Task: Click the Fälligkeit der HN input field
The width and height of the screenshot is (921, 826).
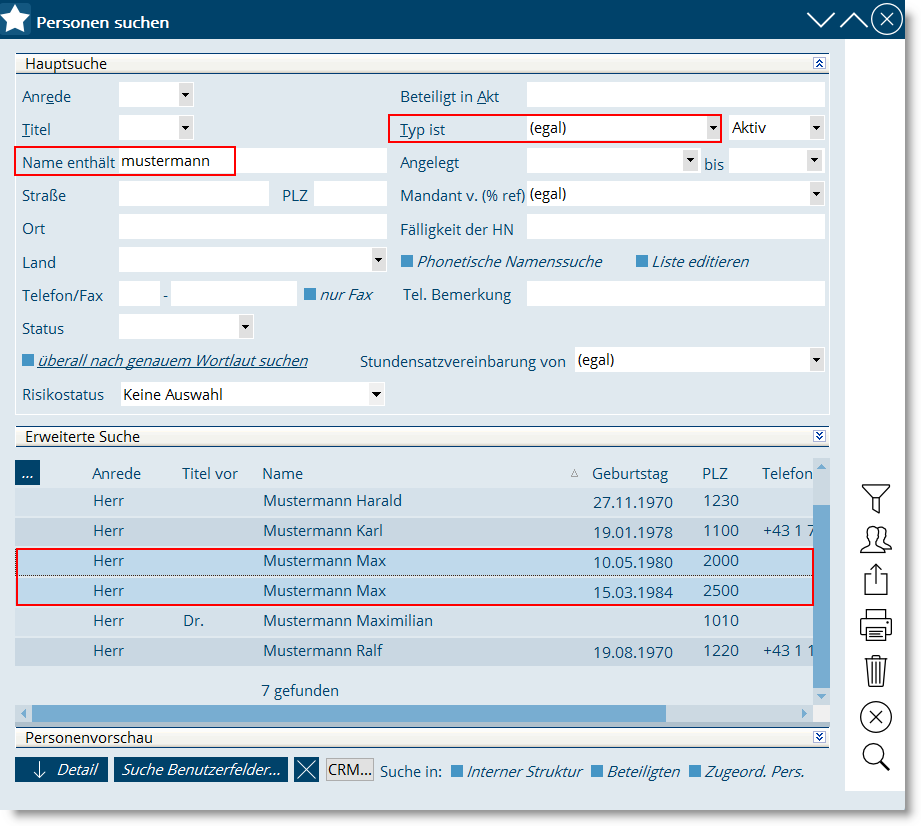Action: [x=675, y=227]
